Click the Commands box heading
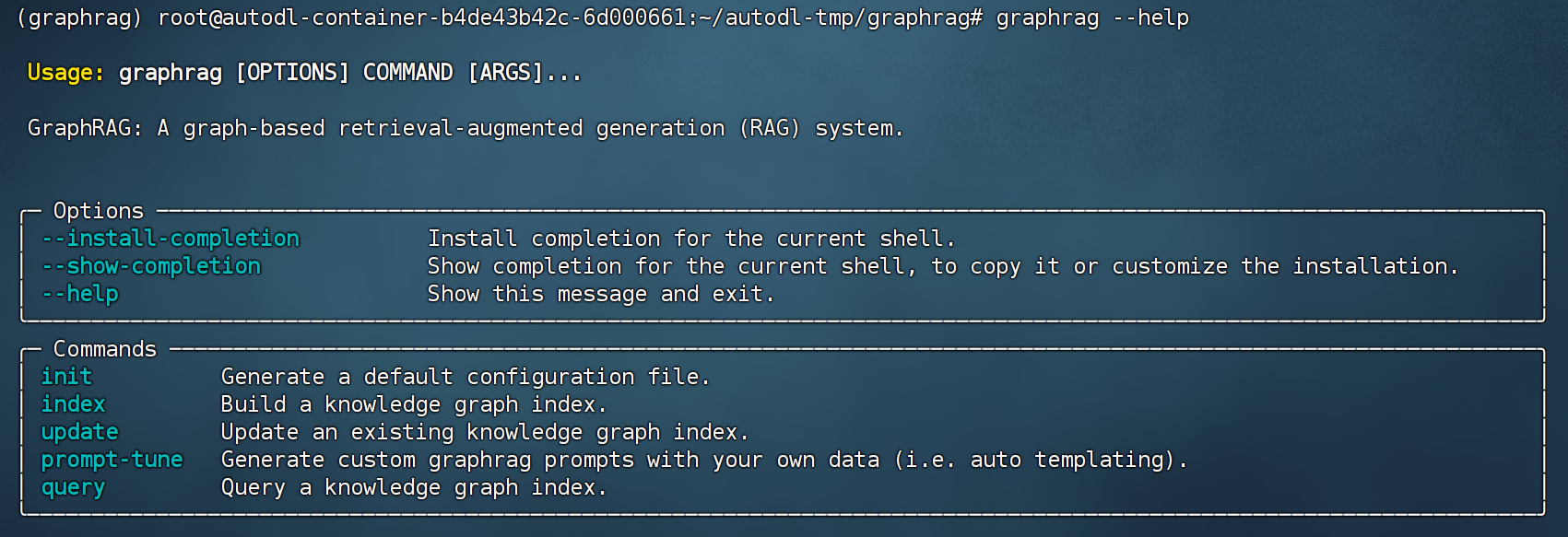 tap(105, 349)
